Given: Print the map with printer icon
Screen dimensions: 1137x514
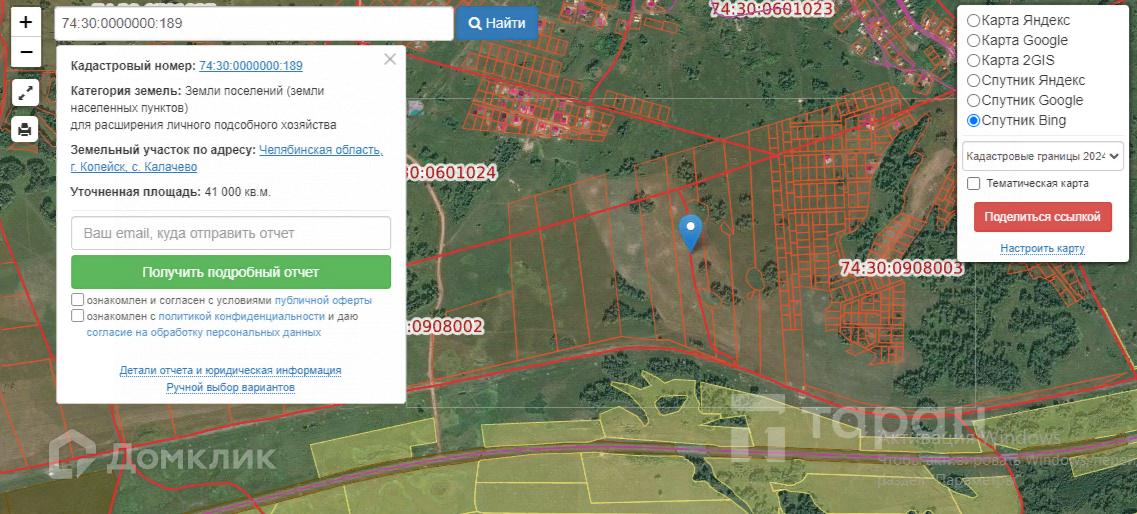Looking at the screenshot, I should [x=25, y=129].
